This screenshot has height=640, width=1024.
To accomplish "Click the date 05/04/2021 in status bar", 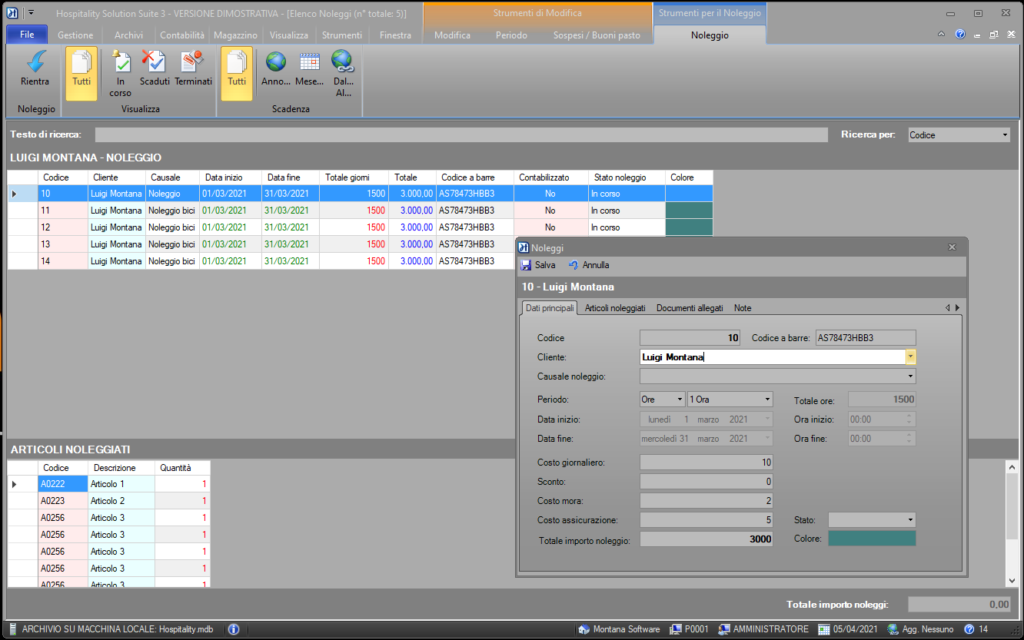I will tap(848, 630).
